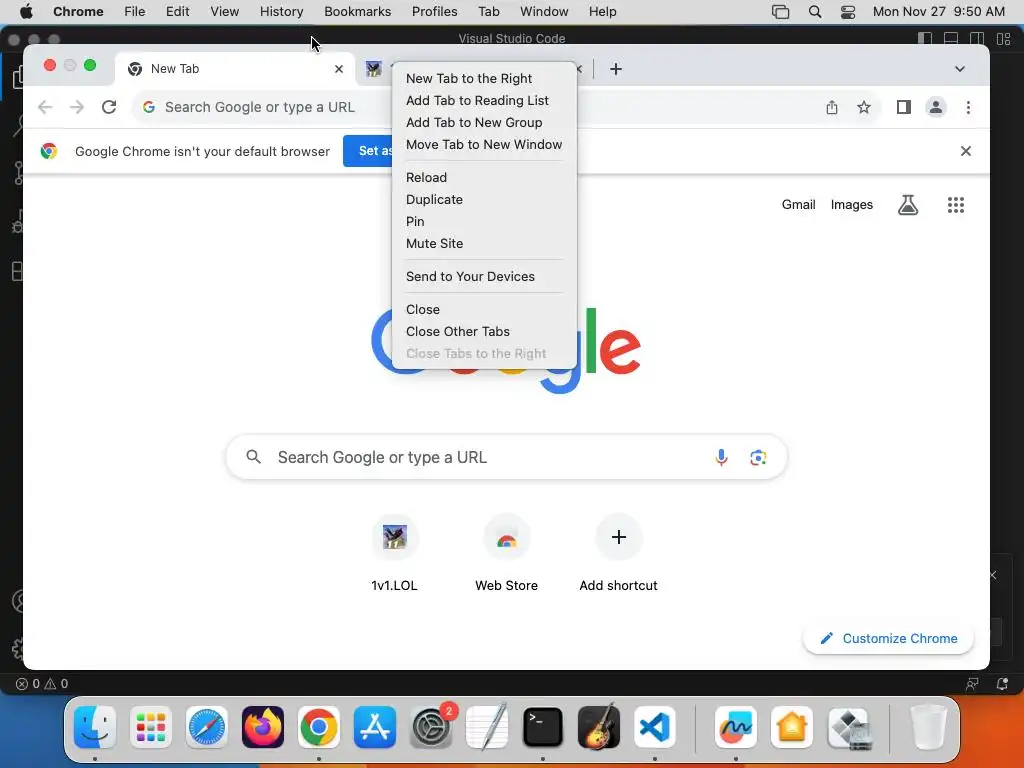Open the Gmail link

click(x=798, y=205)
